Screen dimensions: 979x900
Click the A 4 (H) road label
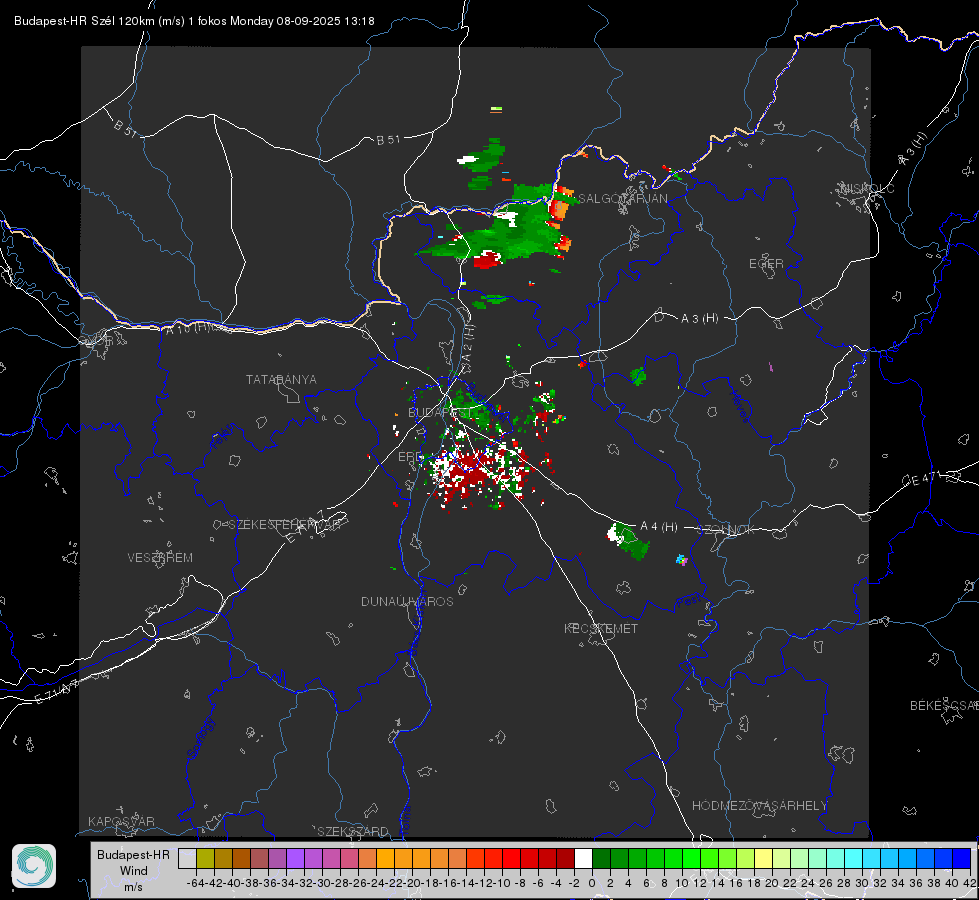pyautogui.click(x=659, y=527)
